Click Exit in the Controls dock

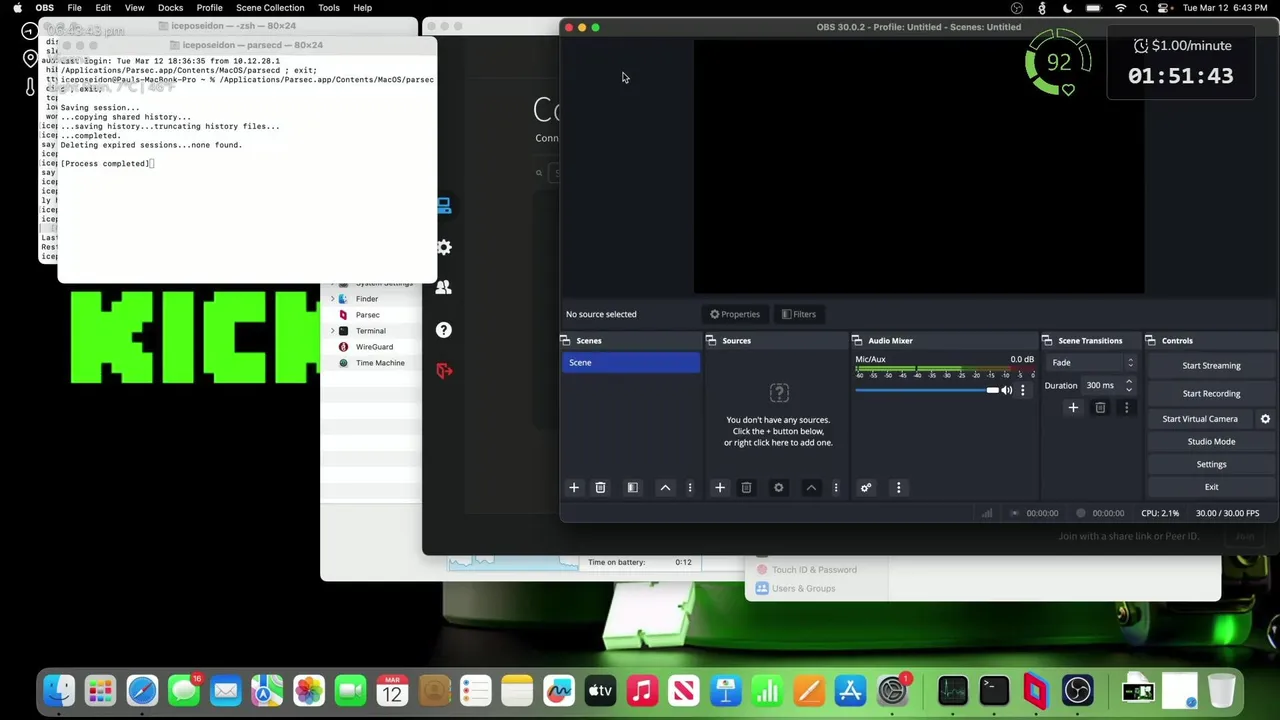click(x=1211, y=488)
